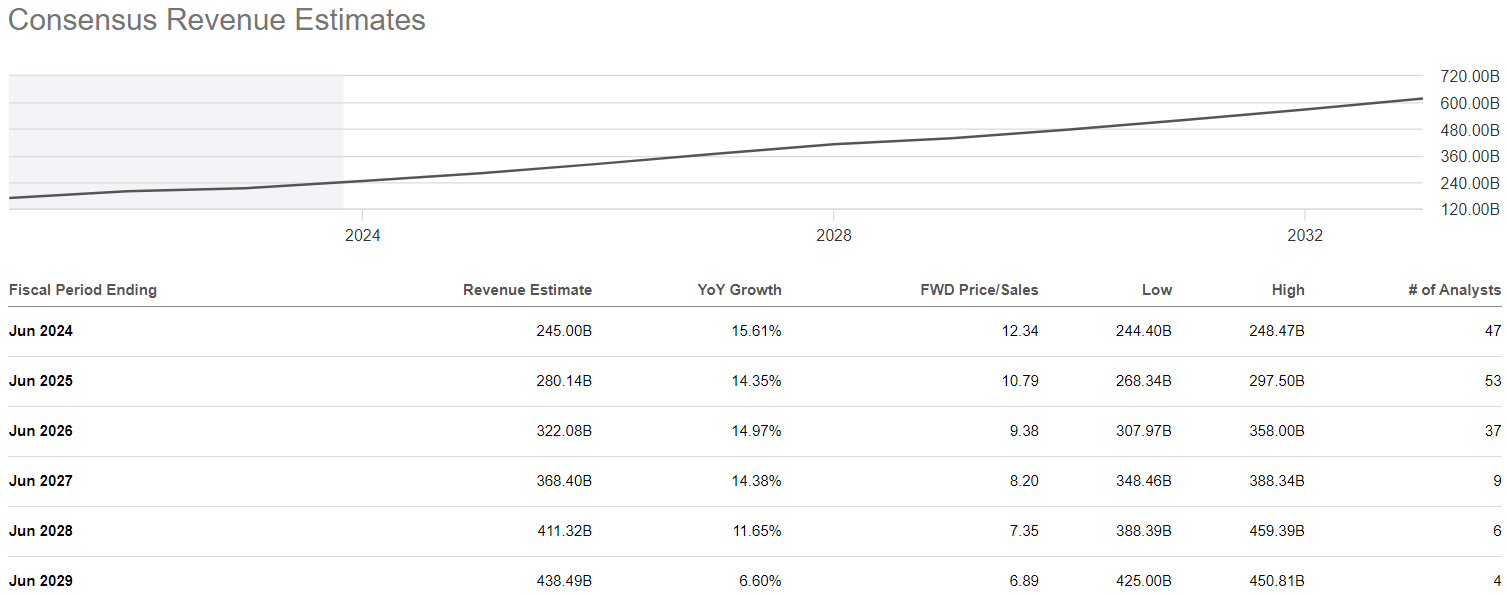The image size is (1507, 596).
Task: Select the Jun 2025 row label
Action: [x=41, y=381]
